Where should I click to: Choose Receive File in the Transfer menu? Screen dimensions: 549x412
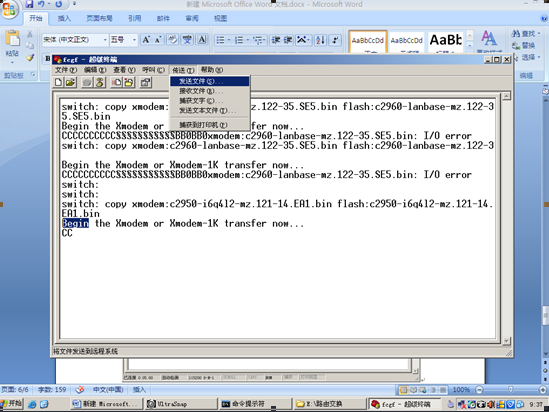point(209,91)
